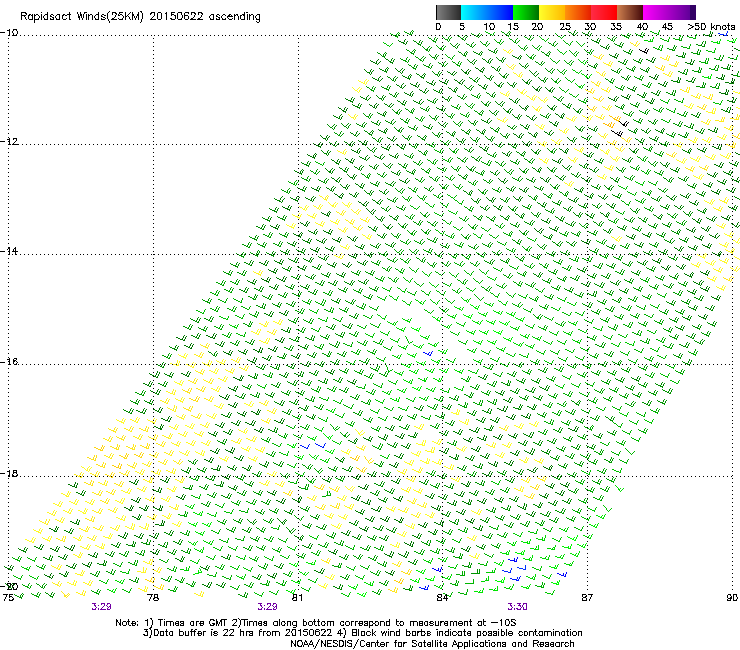Click the 'NOAA/NESDIS/Center for Satellite Applications' credit
740x650 pixels.
click(x=432, y=644)
